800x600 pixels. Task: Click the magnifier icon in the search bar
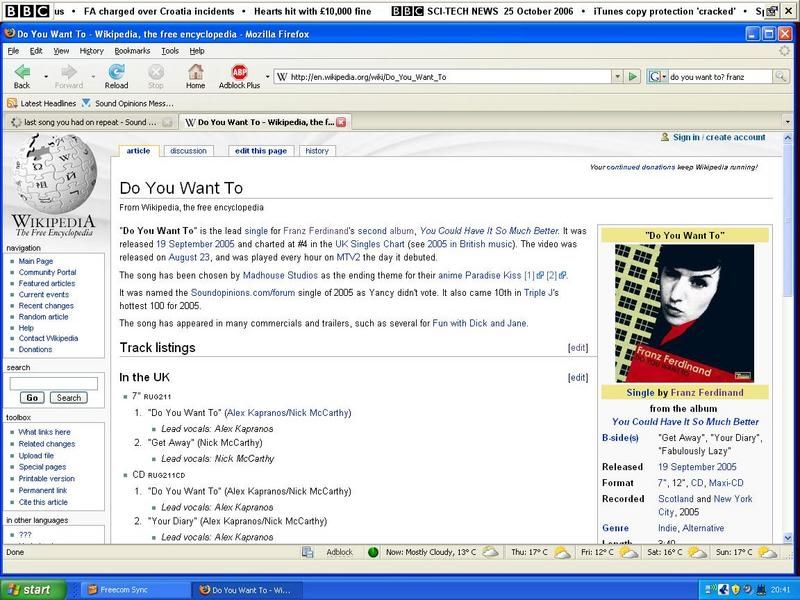point(780,77)
